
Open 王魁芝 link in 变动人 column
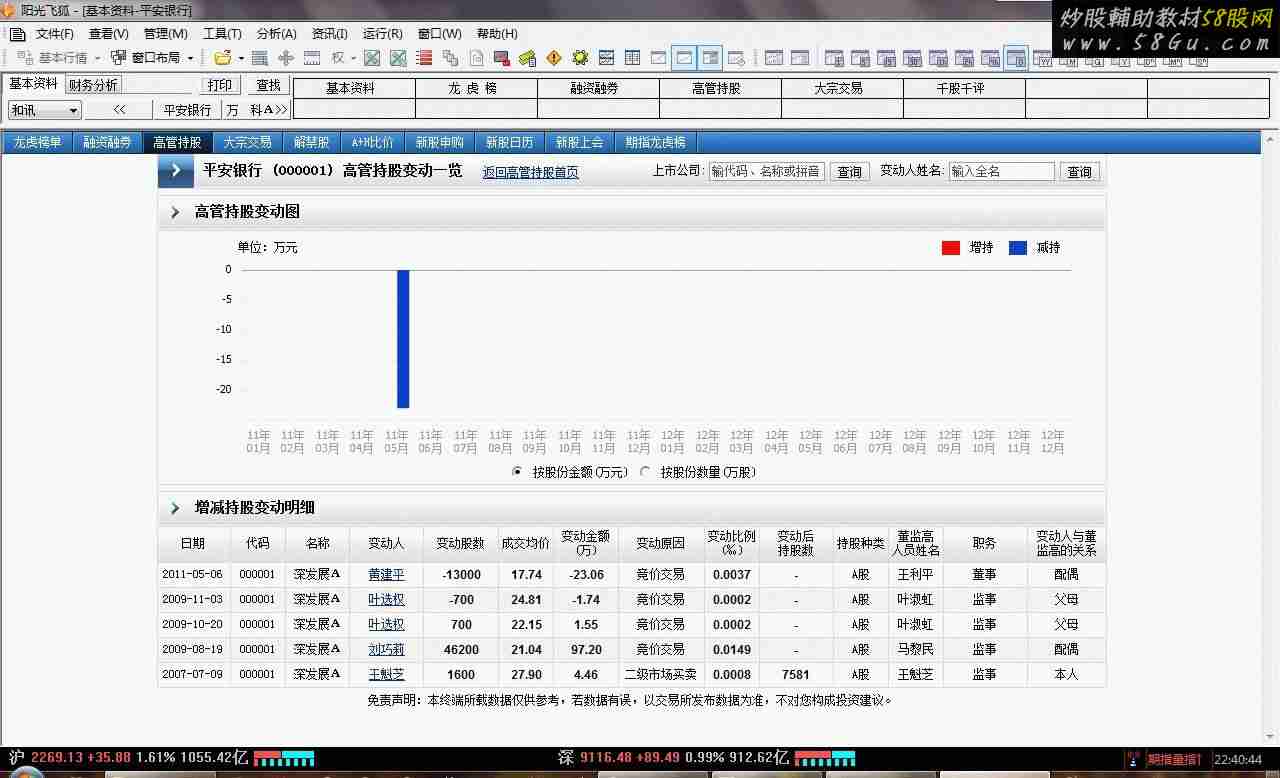pyautogui.click(x=386, y=675)
